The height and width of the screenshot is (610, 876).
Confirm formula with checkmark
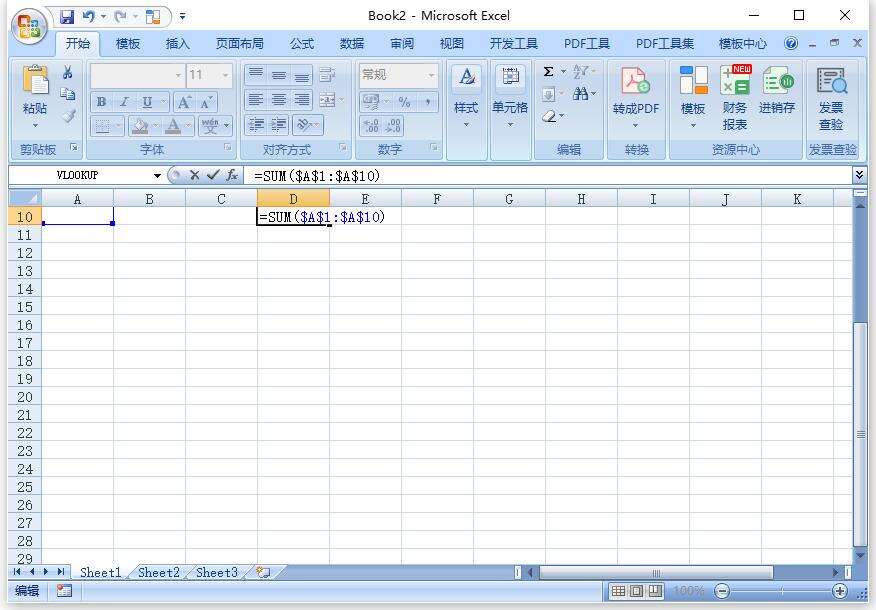click(213, 175)
